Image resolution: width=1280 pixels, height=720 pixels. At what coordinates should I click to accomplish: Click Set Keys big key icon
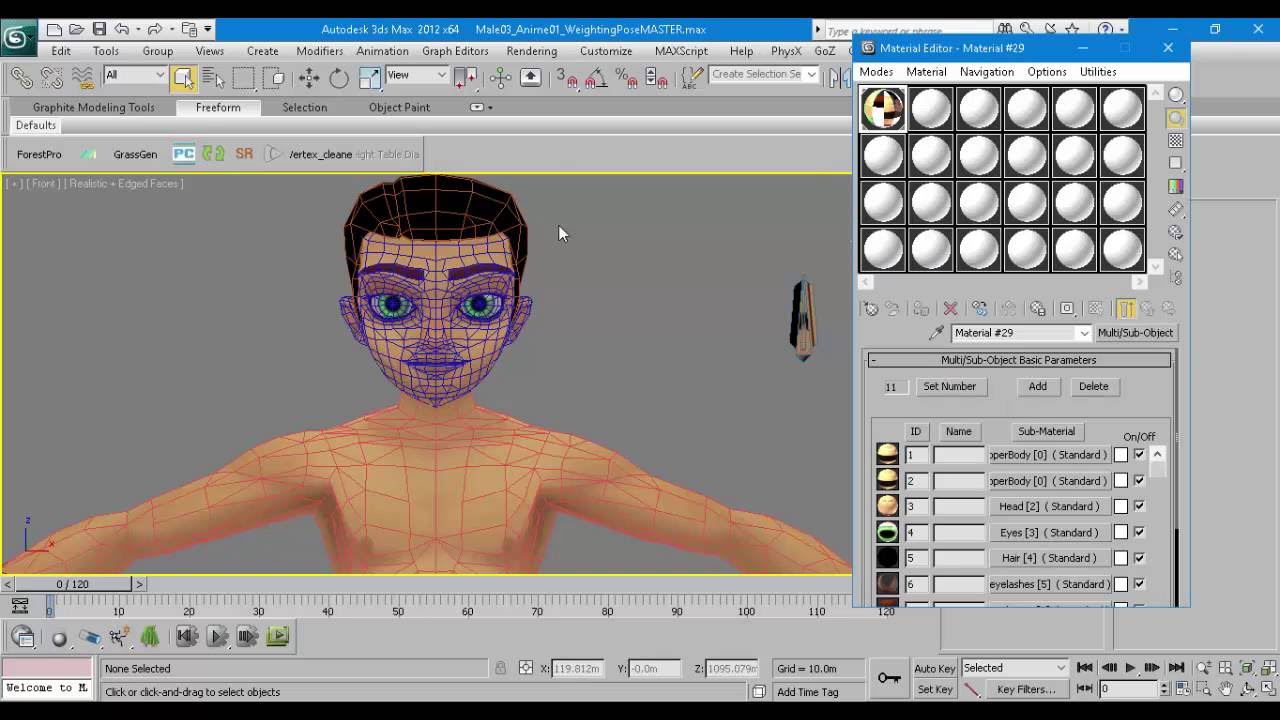(889, 678)
